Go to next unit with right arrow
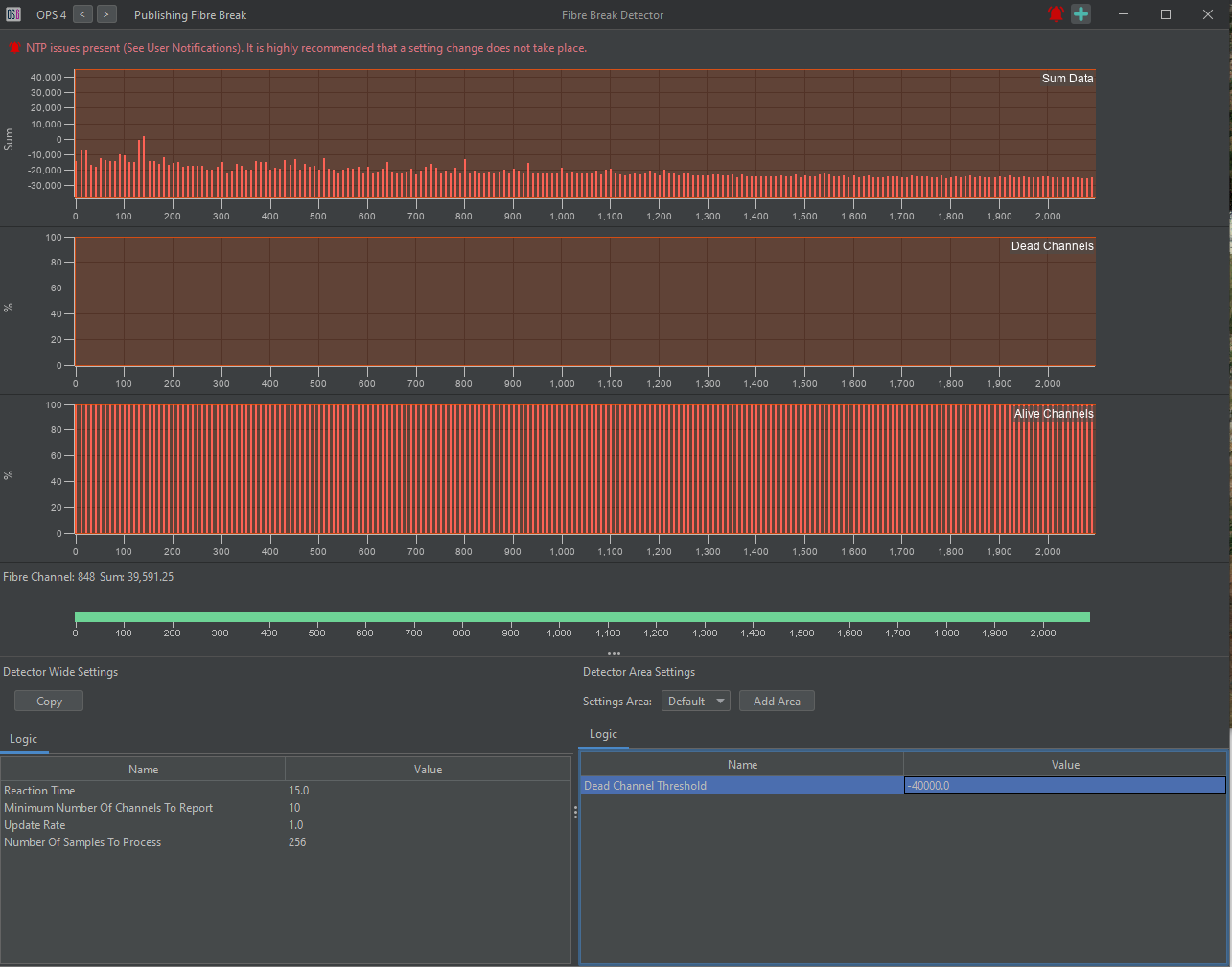Image resolution: width=1232 pixels, height=967 pixels. 106,14
